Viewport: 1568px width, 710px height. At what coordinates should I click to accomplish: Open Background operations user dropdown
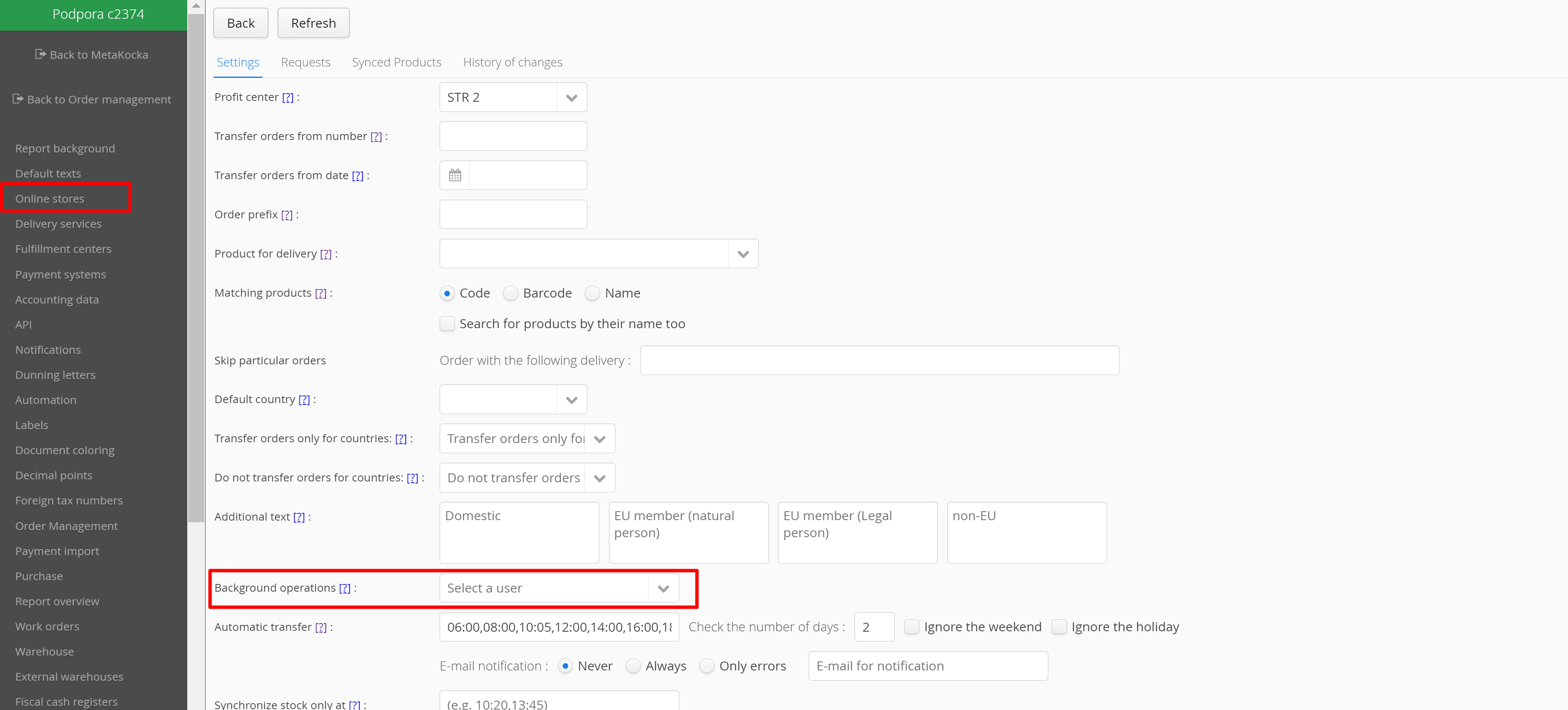(663, 588)
